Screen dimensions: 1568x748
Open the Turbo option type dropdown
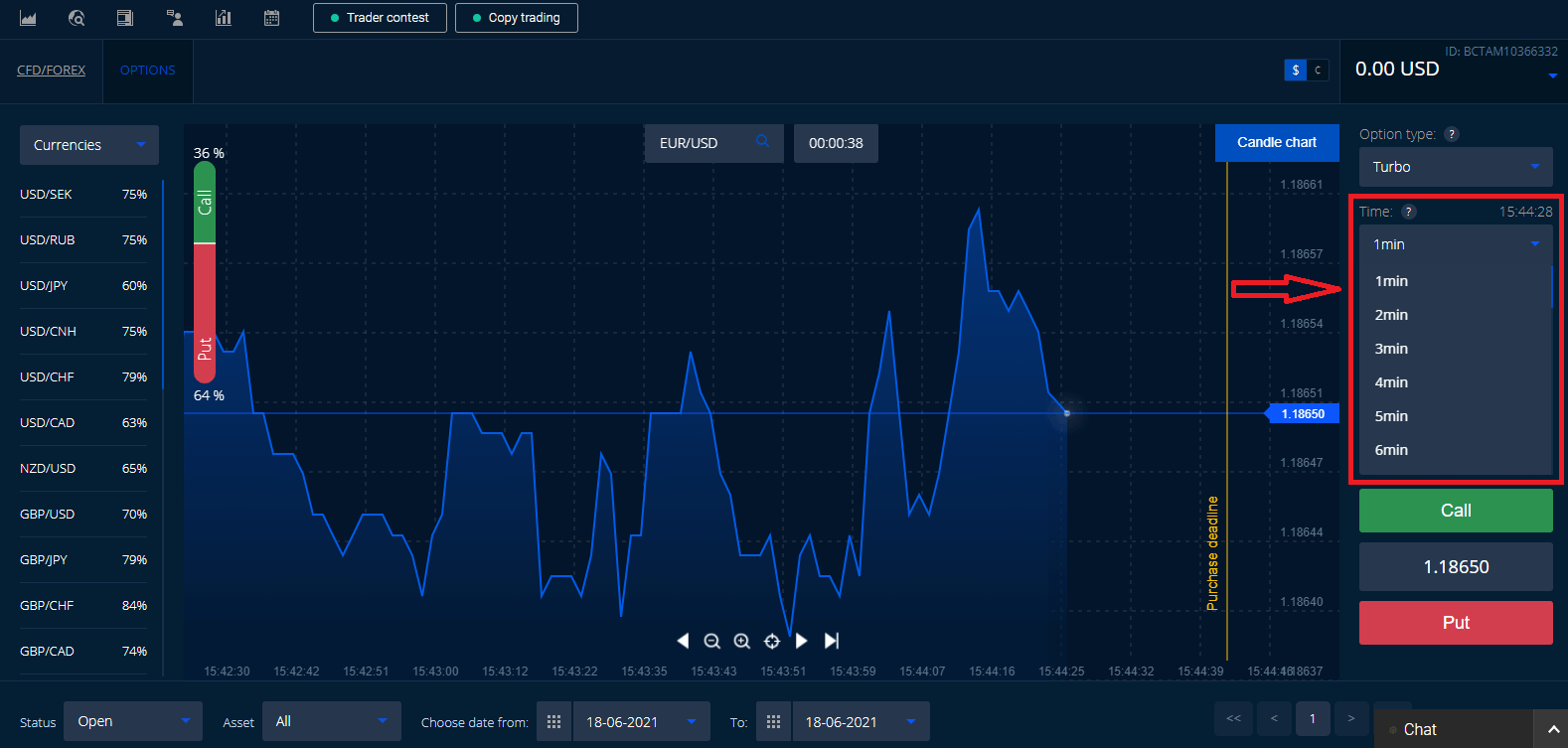1456,167
